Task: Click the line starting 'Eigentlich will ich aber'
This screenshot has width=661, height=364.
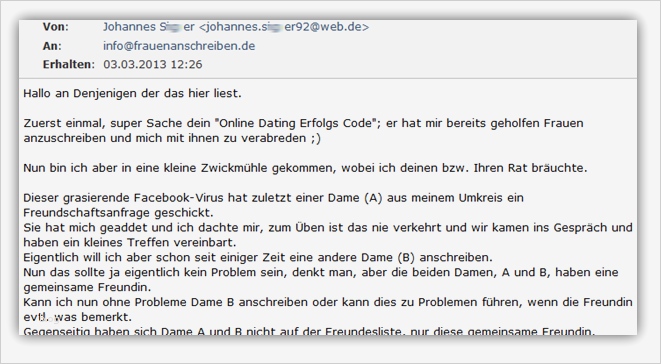Action: click(x=258, y=257)
